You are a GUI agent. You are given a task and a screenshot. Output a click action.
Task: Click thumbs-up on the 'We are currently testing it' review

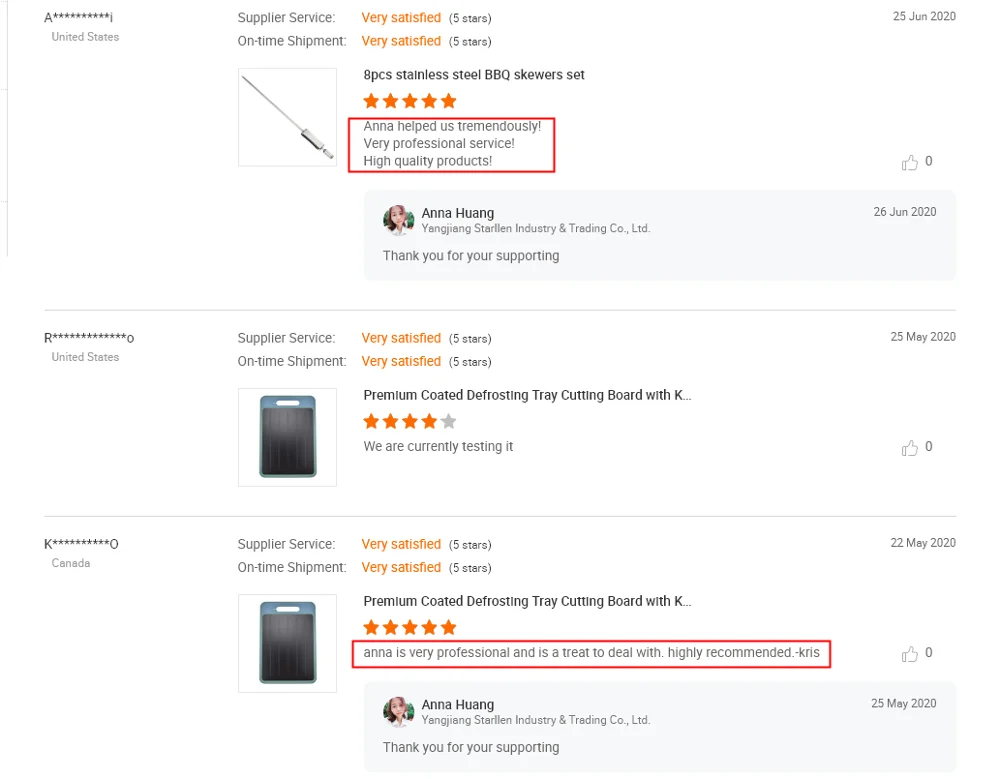909,448
